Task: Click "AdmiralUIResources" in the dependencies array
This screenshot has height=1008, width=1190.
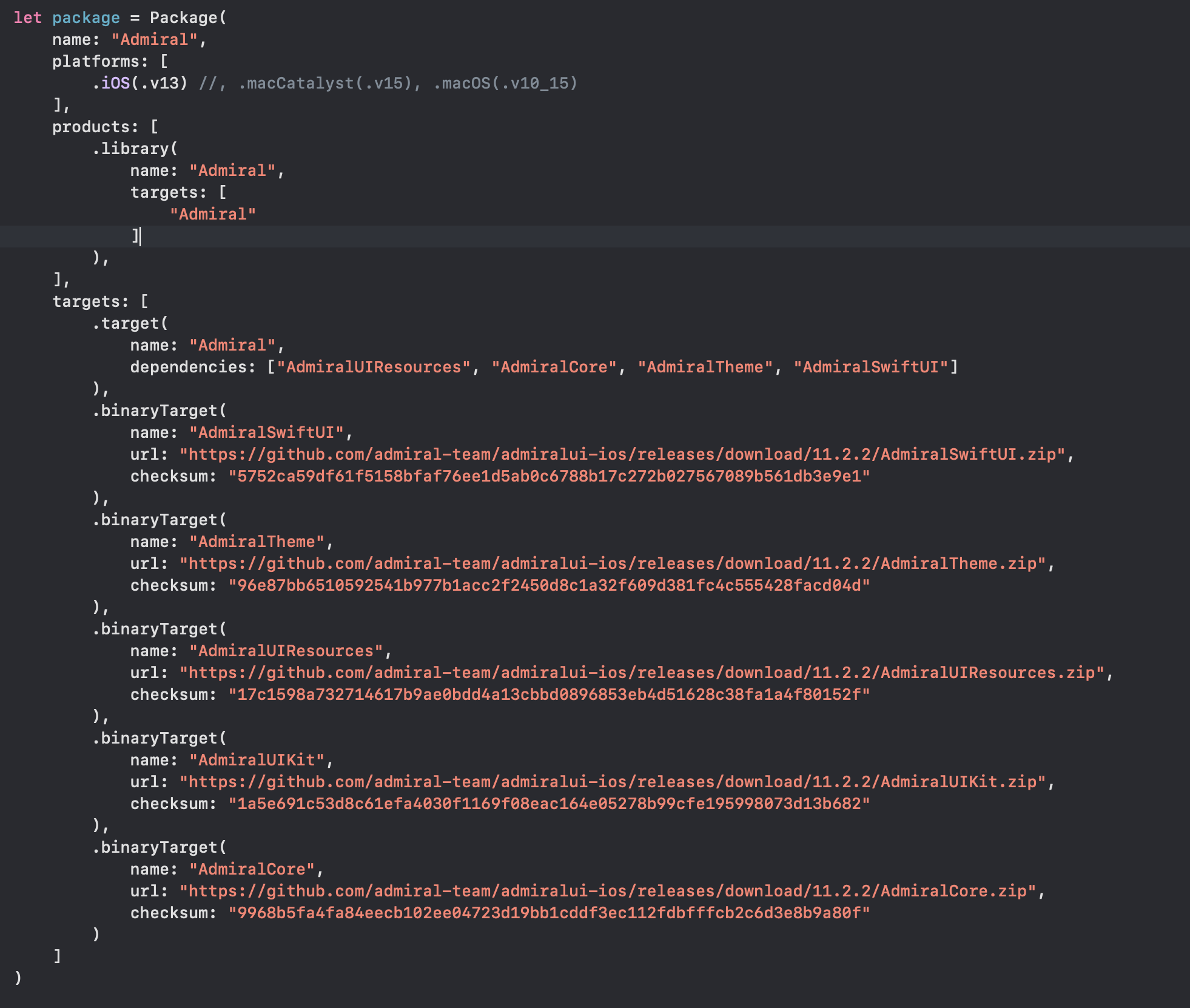Action: coord(374,367)
